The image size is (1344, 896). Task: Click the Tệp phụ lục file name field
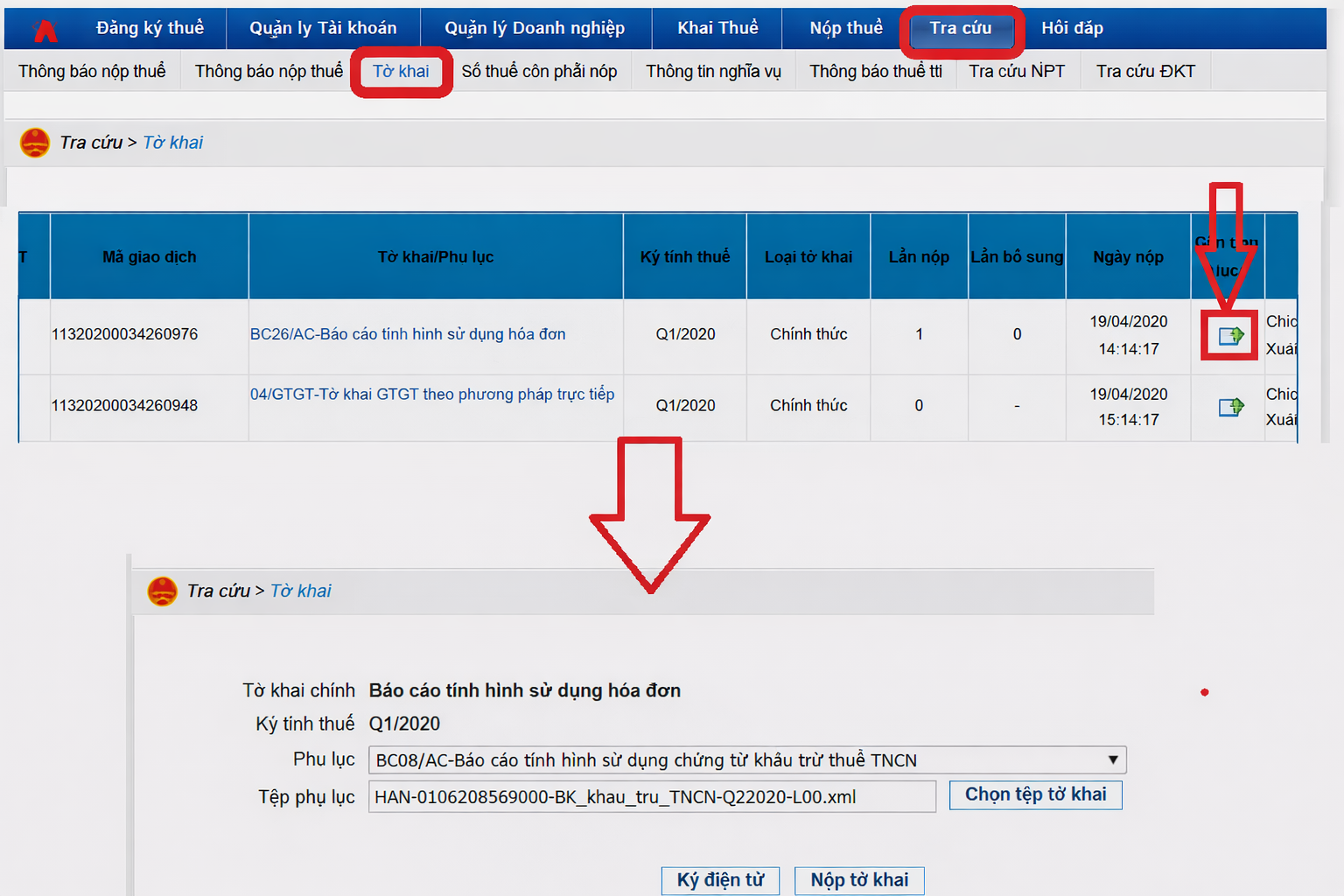[x=652, y=797]
